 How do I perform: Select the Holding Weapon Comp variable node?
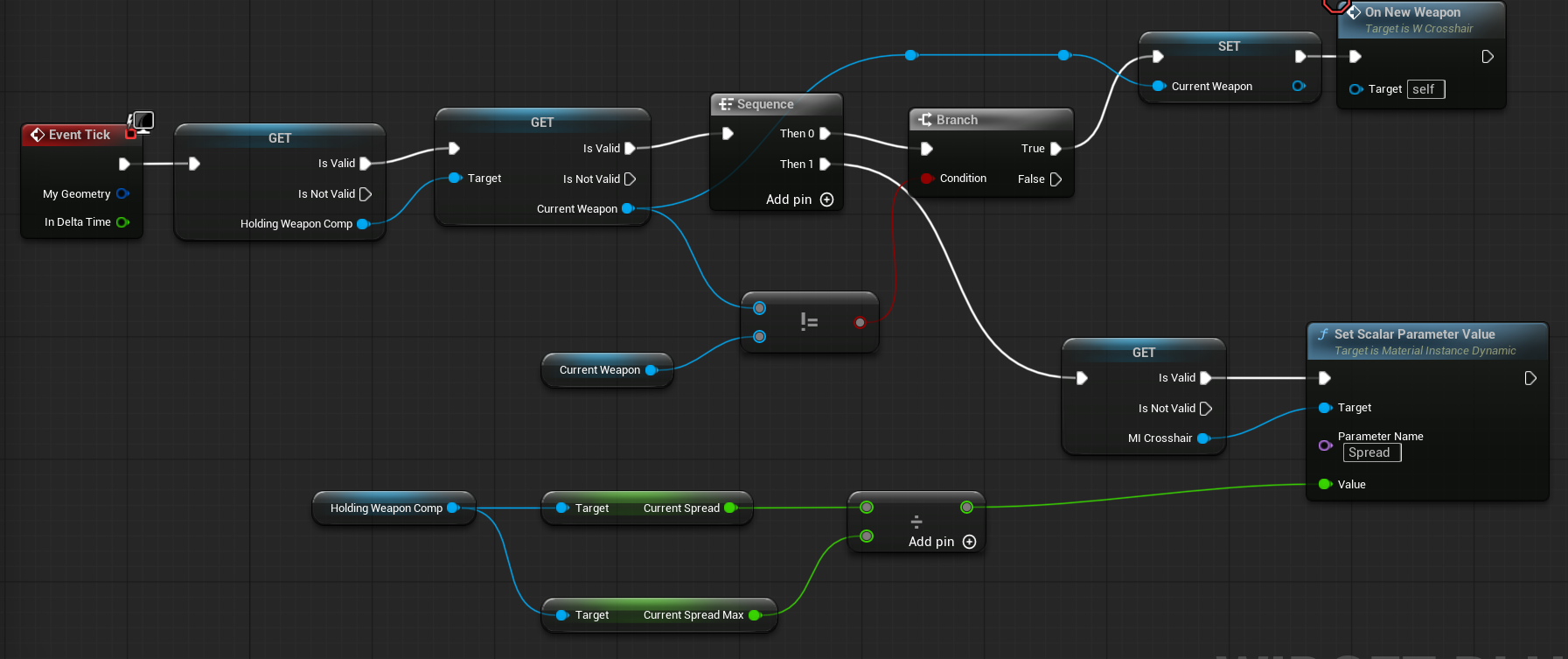coord(387,508)
